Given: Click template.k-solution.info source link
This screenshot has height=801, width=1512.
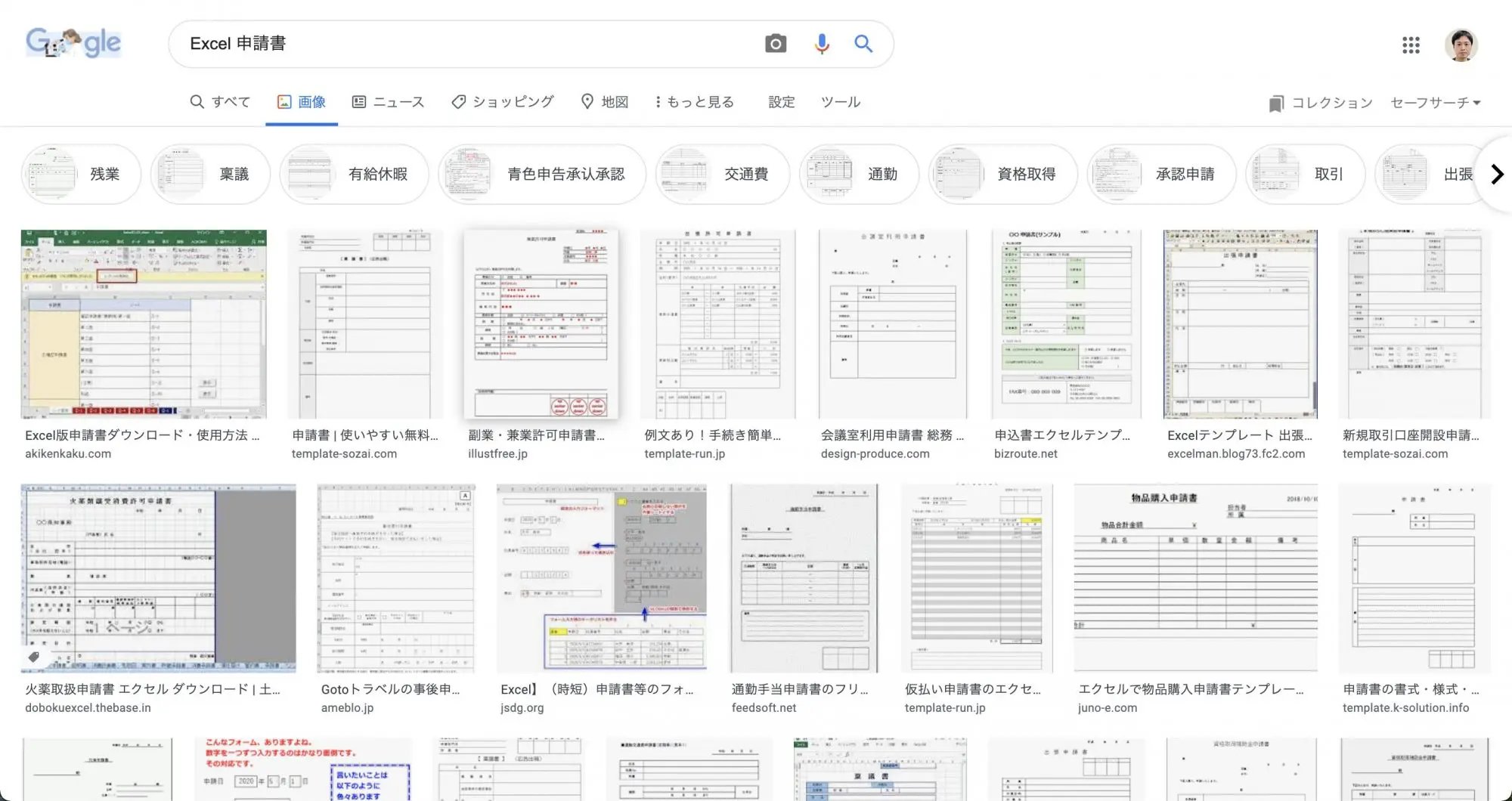Looking at the screenshot, I should coord(1406,708).
